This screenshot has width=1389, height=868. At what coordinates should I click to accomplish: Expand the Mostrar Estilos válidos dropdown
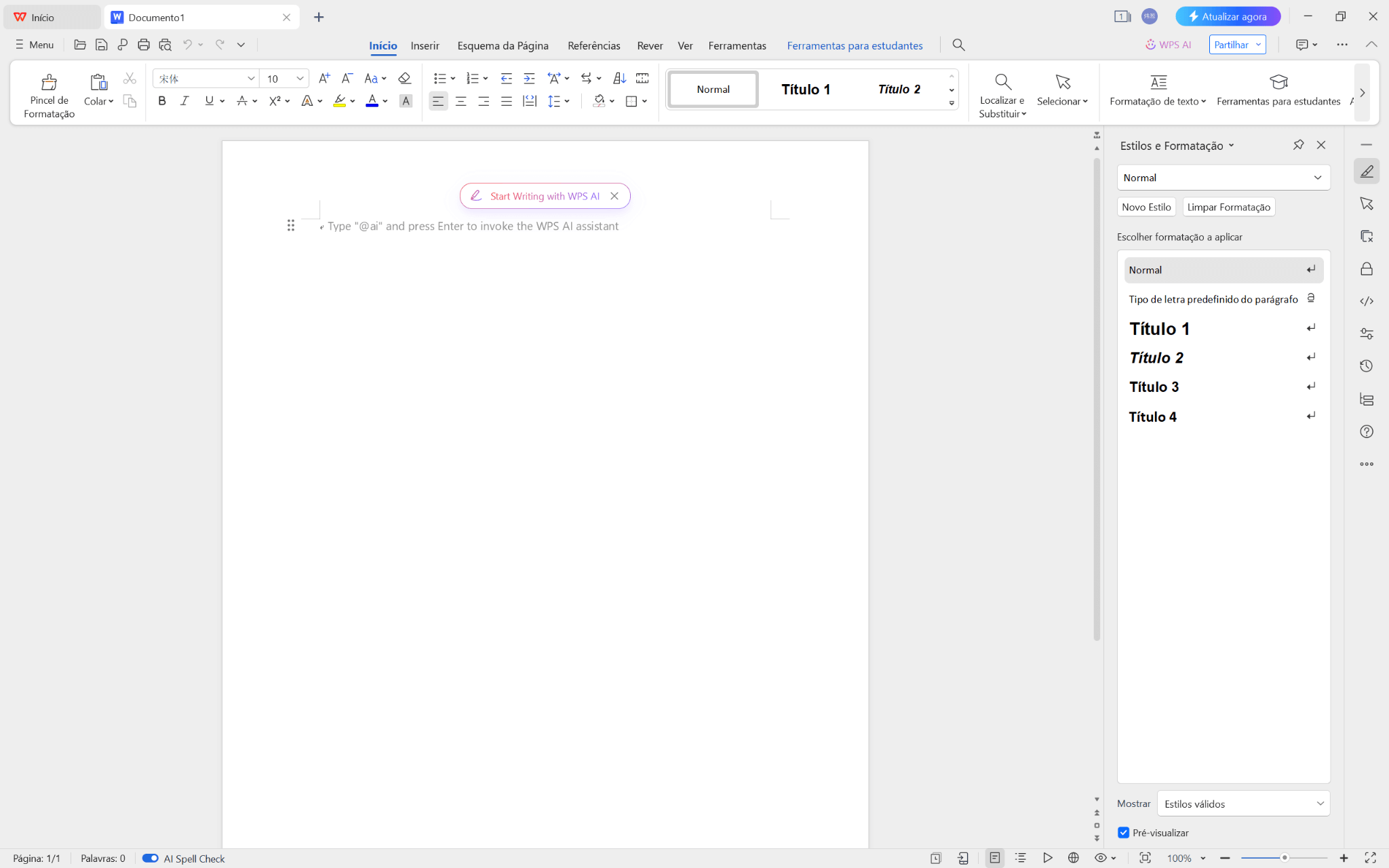tap(1243, 804)
